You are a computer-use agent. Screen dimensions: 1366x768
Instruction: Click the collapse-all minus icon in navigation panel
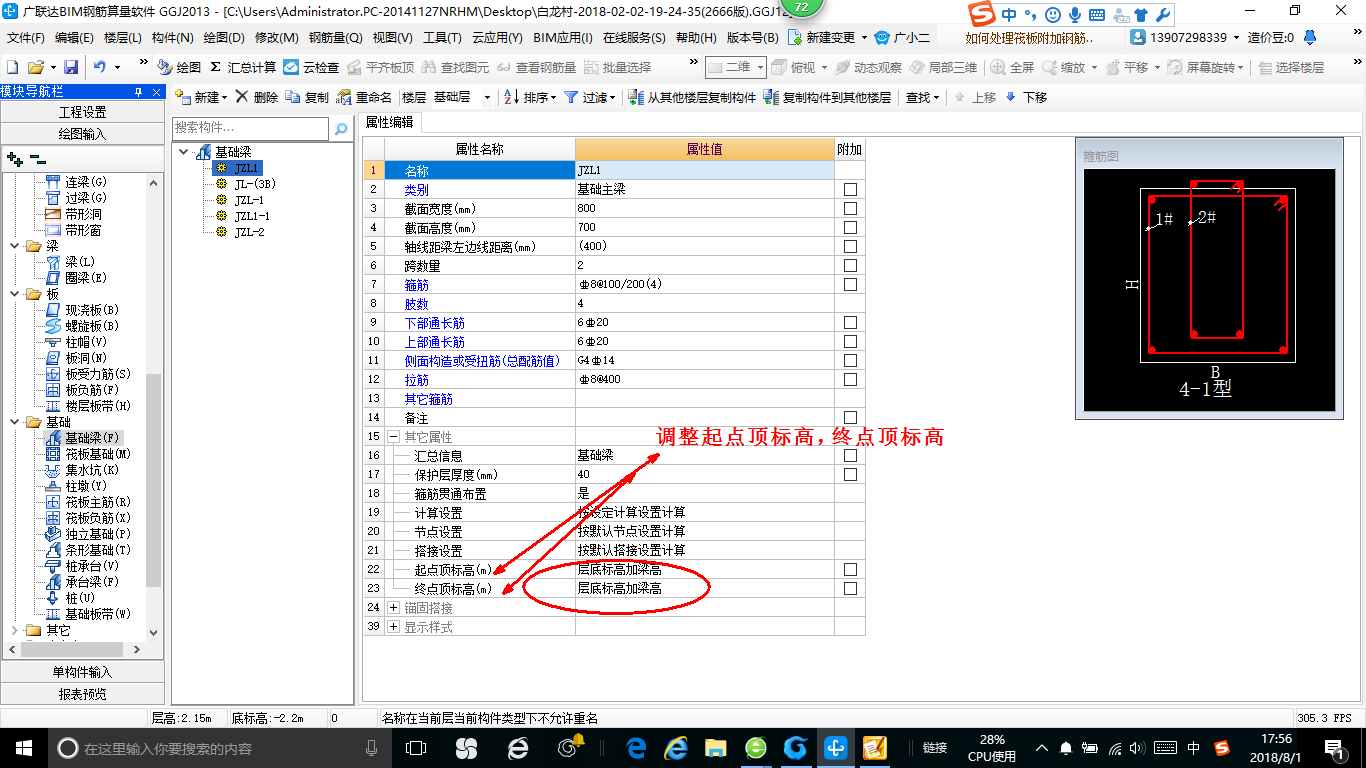(x=38, y=158)
